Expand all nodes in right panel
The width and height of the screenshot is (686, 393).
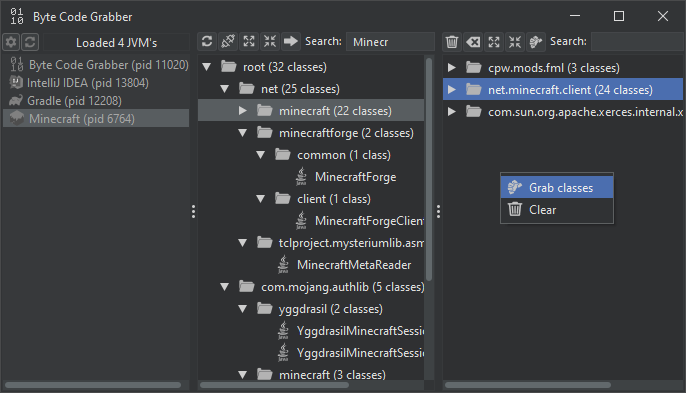point(494,42)
